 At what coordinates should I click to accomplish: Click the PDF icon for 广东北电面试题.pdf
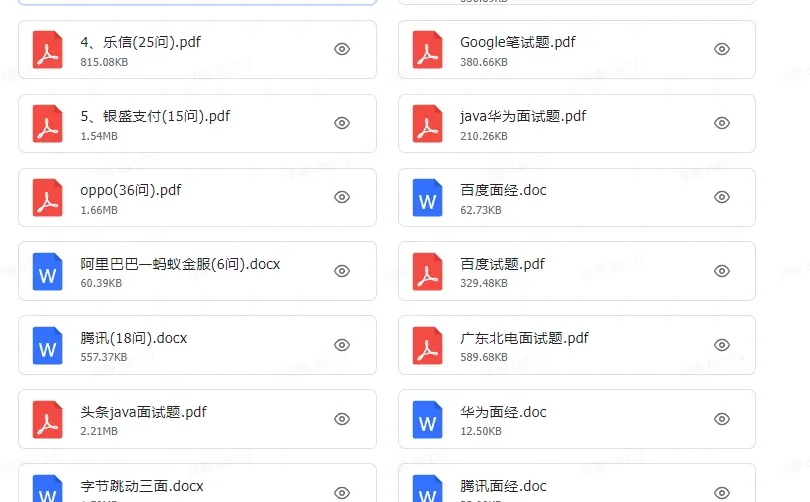(428, 346)
